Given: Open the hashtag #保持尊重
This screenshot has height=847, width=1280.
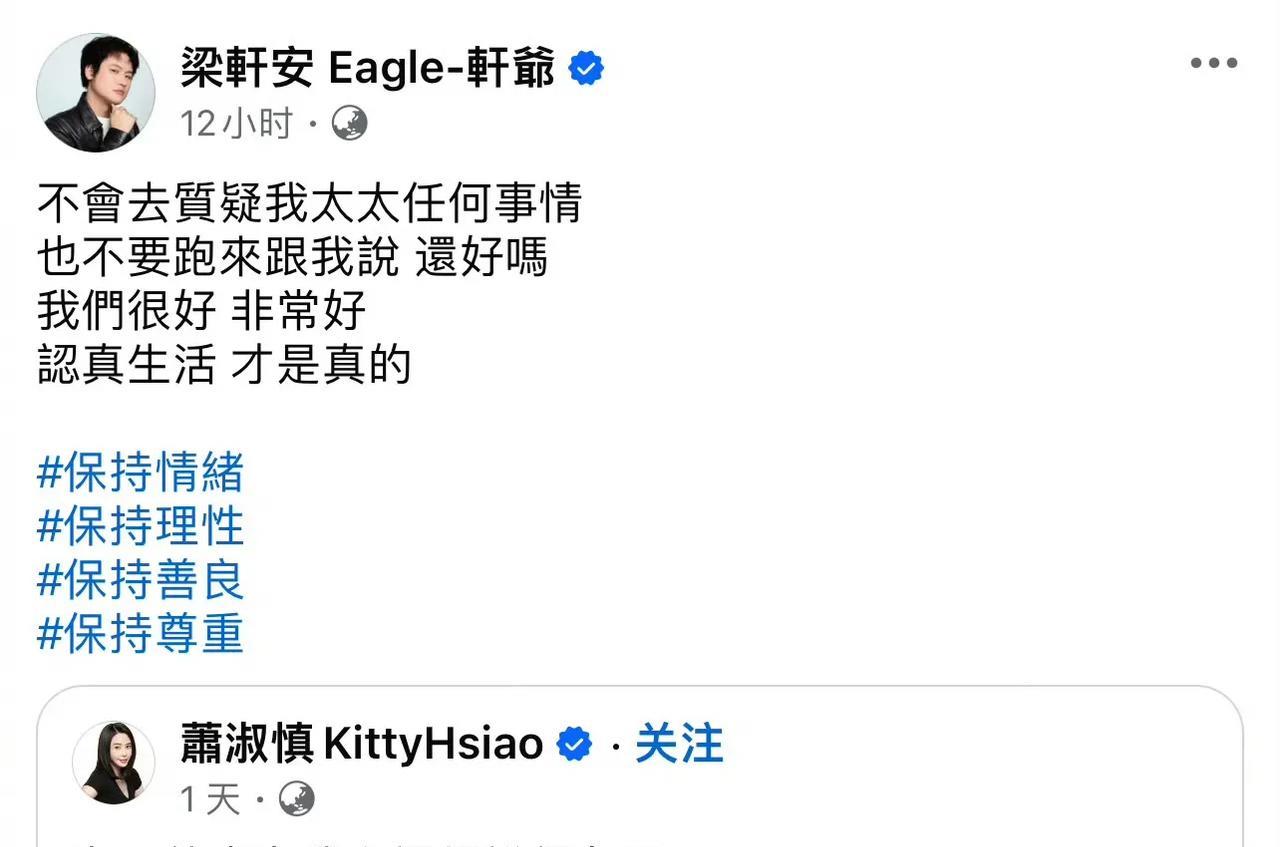Looking at the screenshot, I should 140,635.
